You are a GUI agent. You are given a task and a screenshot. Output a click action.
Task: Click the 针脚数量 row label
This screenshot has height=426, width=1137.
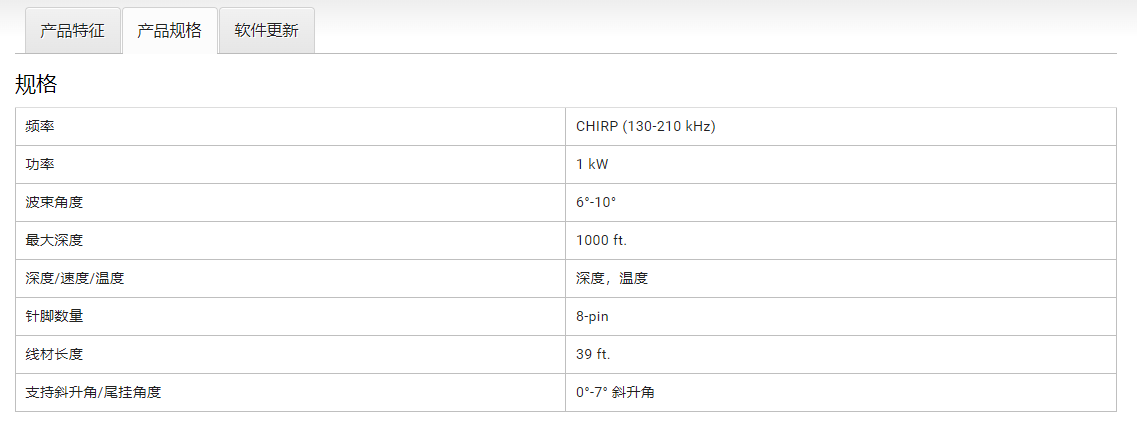pos(54,317)
